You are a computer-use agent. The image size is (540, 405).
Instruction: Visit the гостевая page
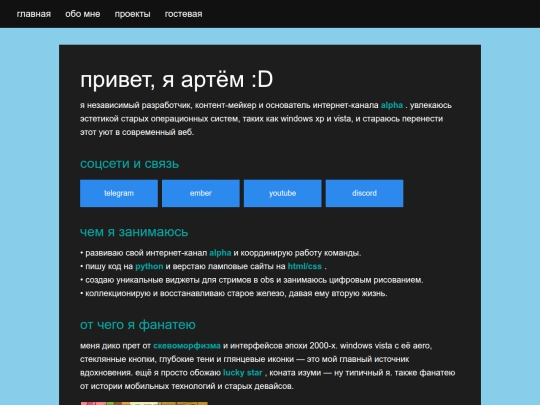point(184,14)
